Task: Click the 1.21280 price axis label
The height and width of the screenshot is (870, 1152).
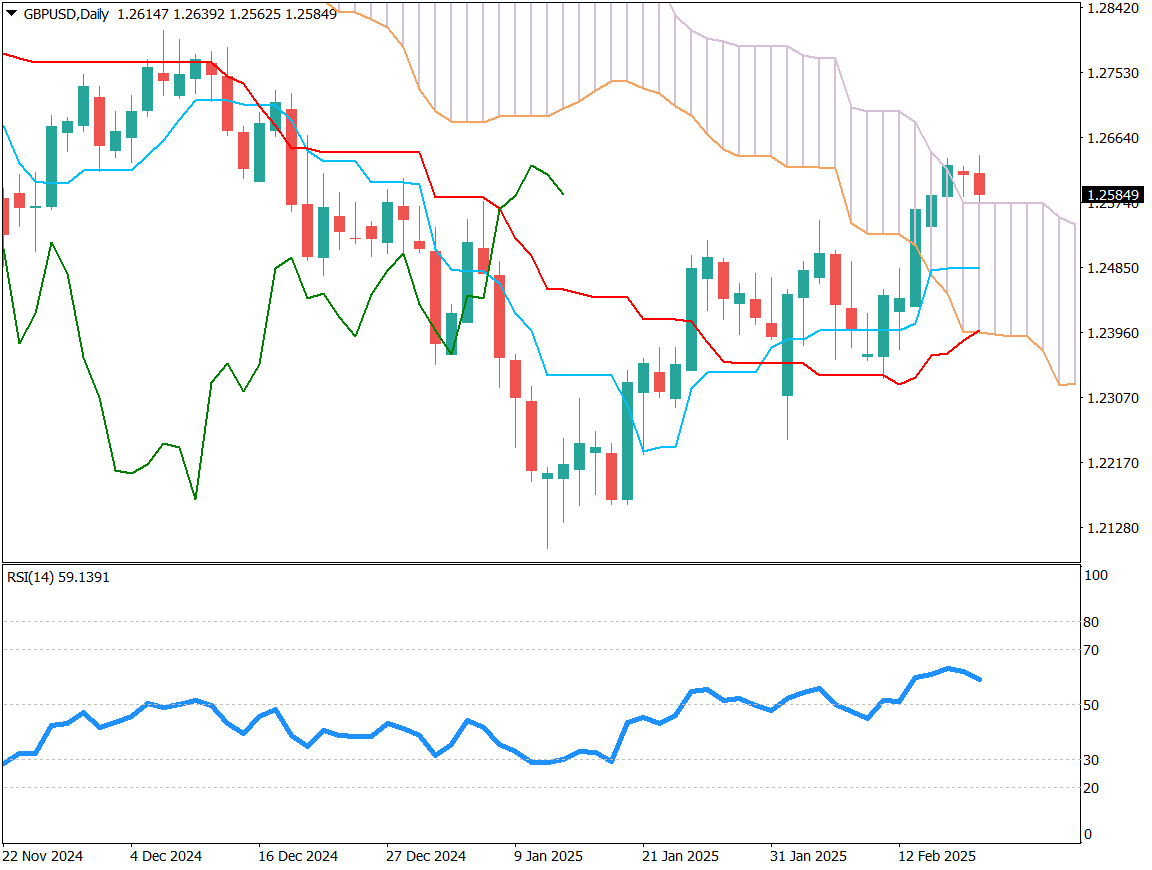Action: pos(1112,528)
